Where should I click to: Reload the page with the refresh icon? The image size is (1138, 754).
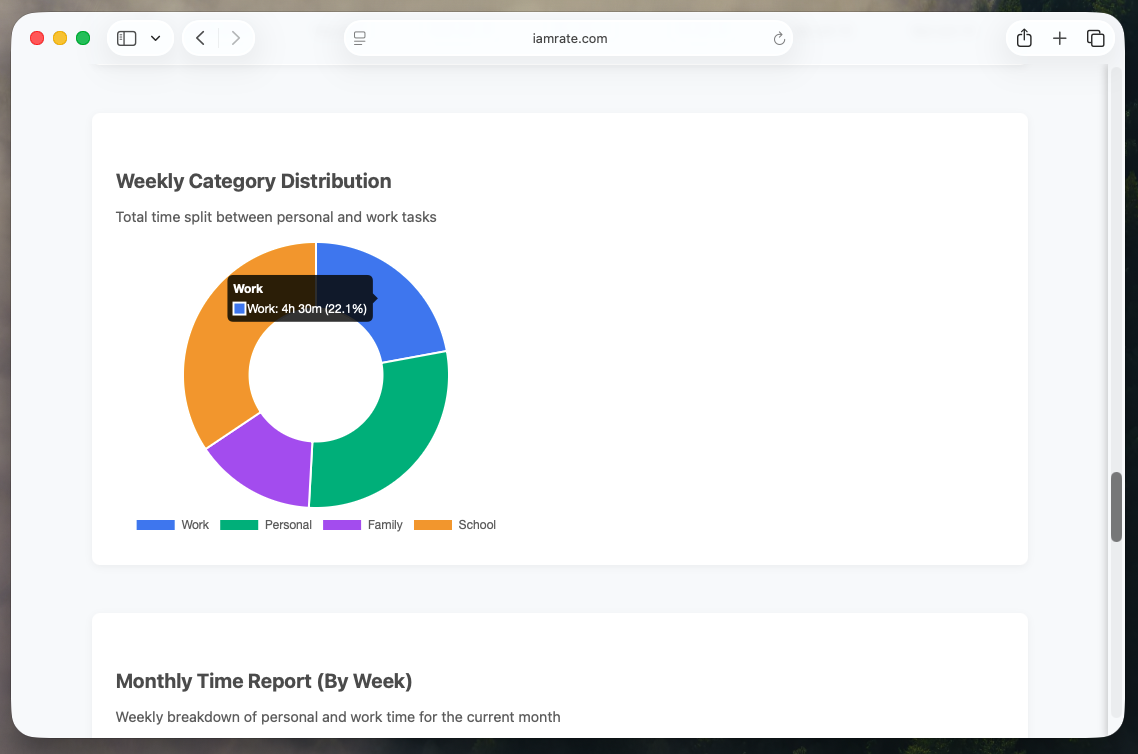tap(779, 38)
